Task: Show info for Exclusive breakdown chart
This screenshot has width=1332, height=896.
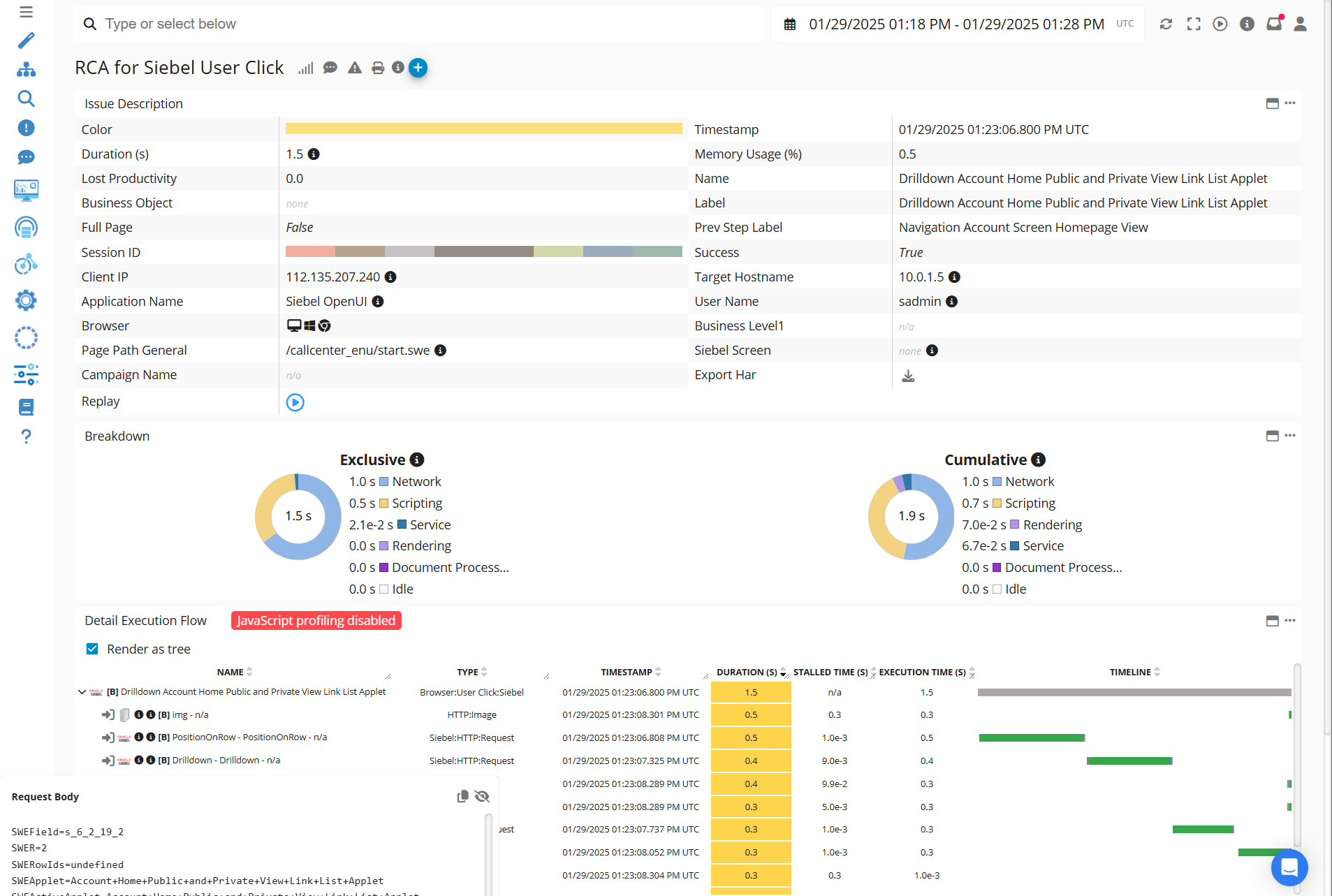Action: 417,460
